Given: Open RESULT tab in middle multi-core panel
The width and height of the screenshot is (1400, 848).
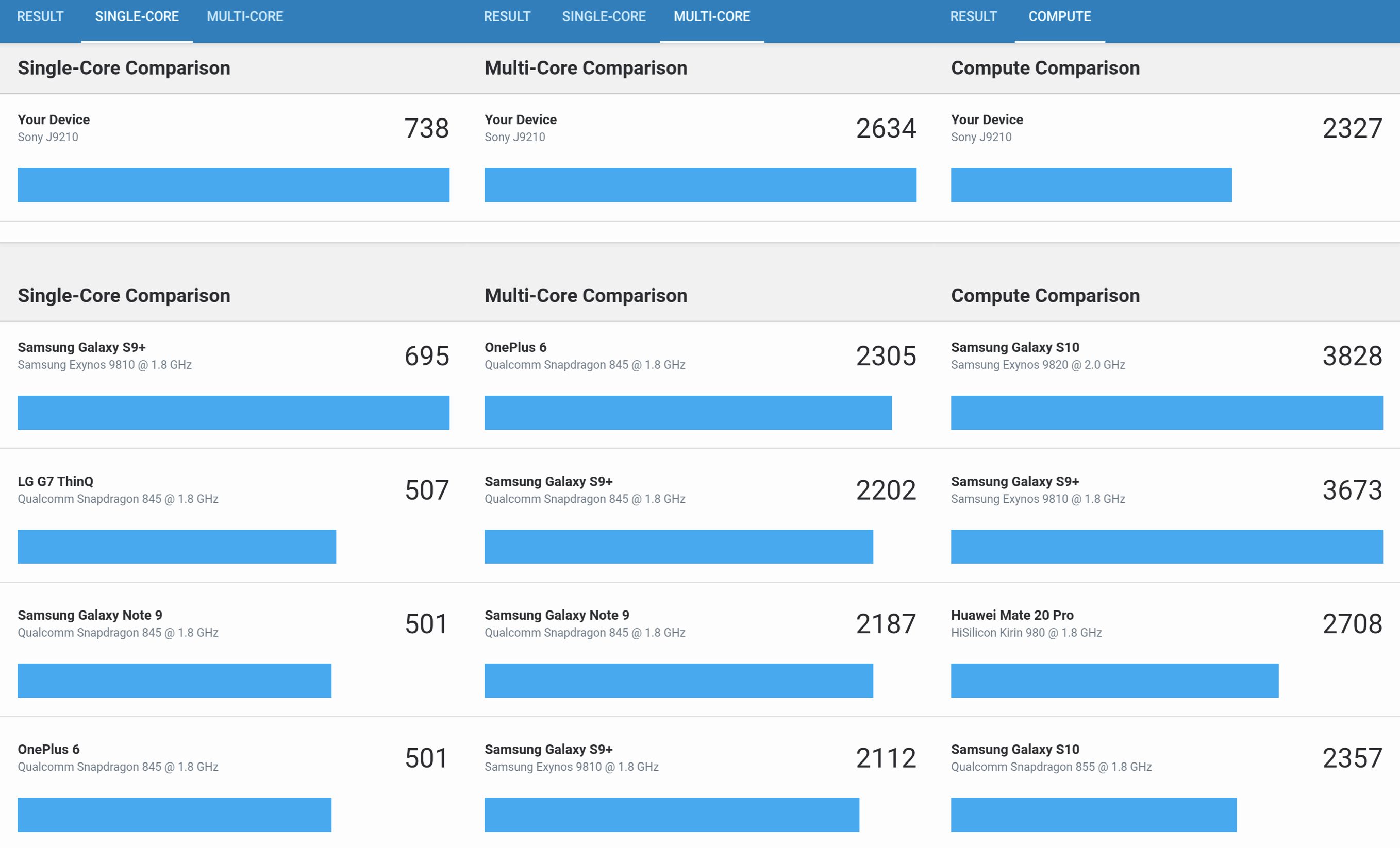Looking at the screenshot, I should pyautogui.click(x=507, y=16).
